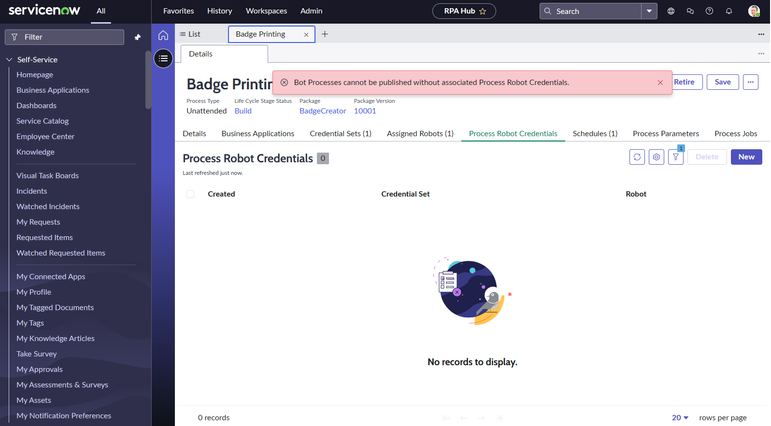Open Knowledge in navigation
The width and height of the screenshot is (771, 426).
(35, 152)
